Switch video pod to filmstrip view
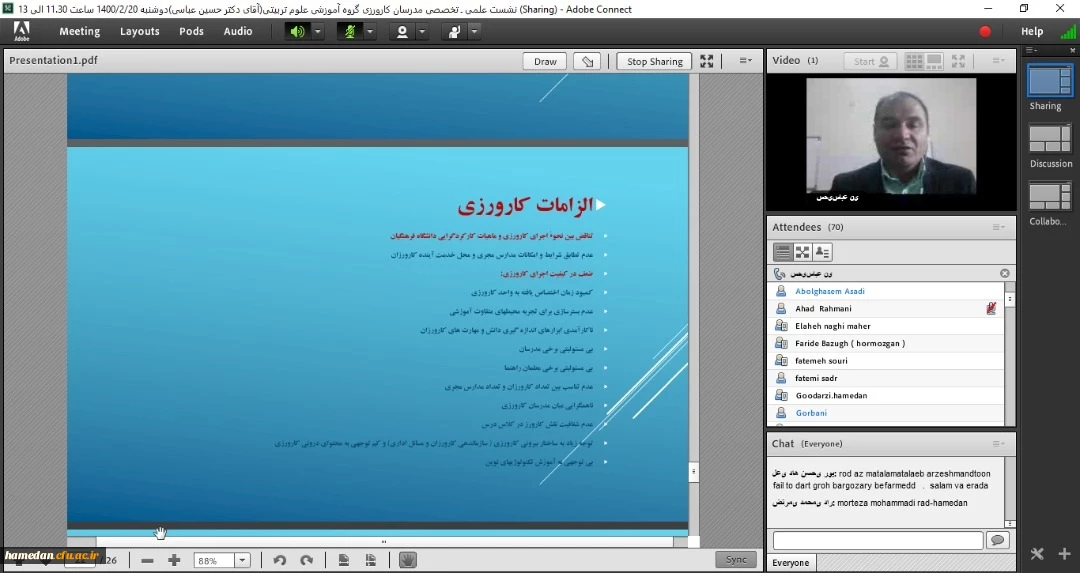Viewport: 1080px width, 573px height. [936, 61]
